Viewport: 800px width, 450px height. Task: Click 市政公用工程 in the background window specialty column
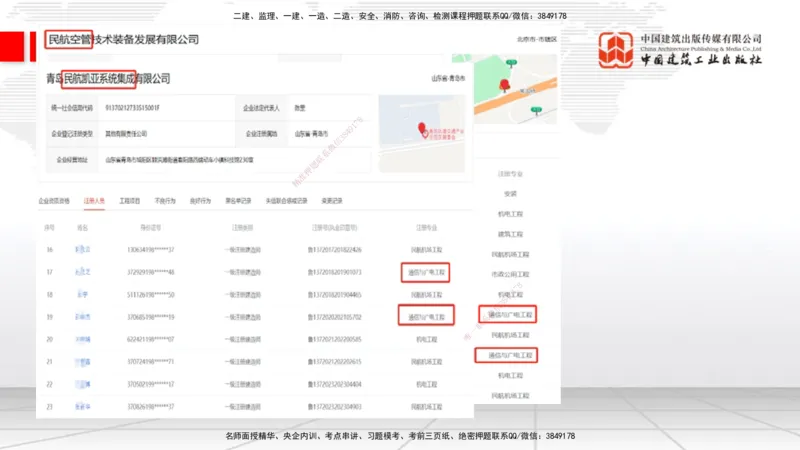510,274
